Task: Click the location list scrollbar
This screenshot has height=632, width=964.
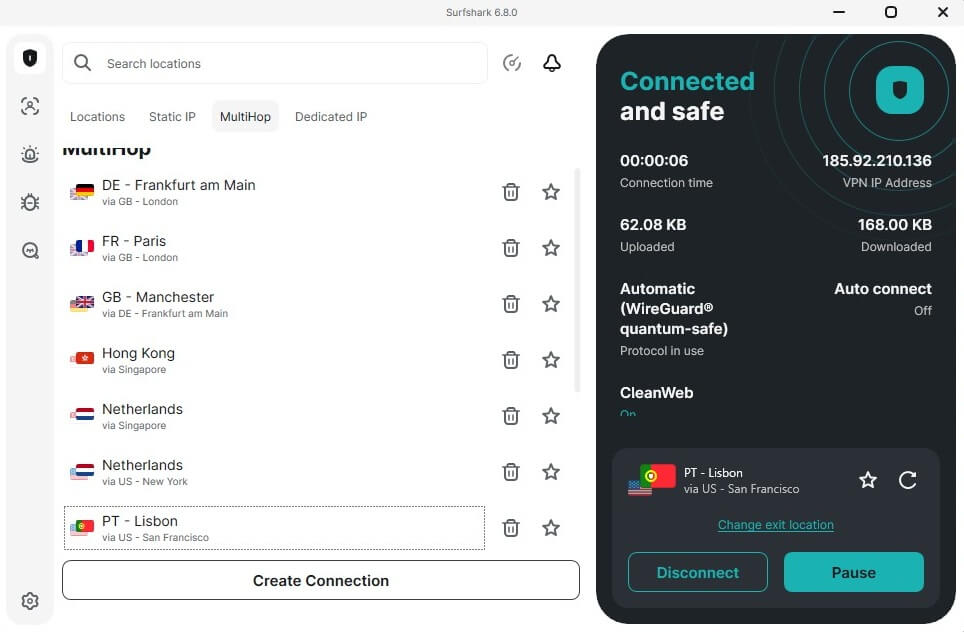Action: [577, 280]
